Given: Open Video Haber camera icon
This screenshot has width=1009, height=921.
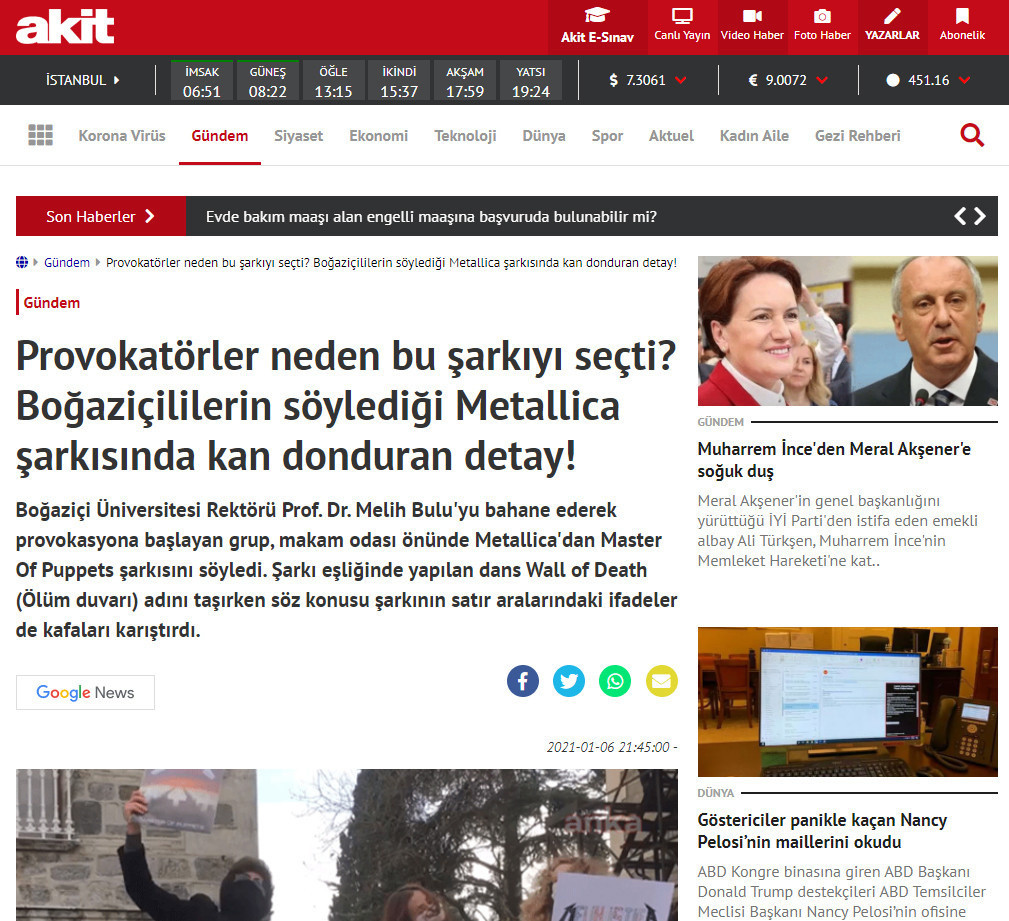Looking at the screenshot, I should [752, 16].
